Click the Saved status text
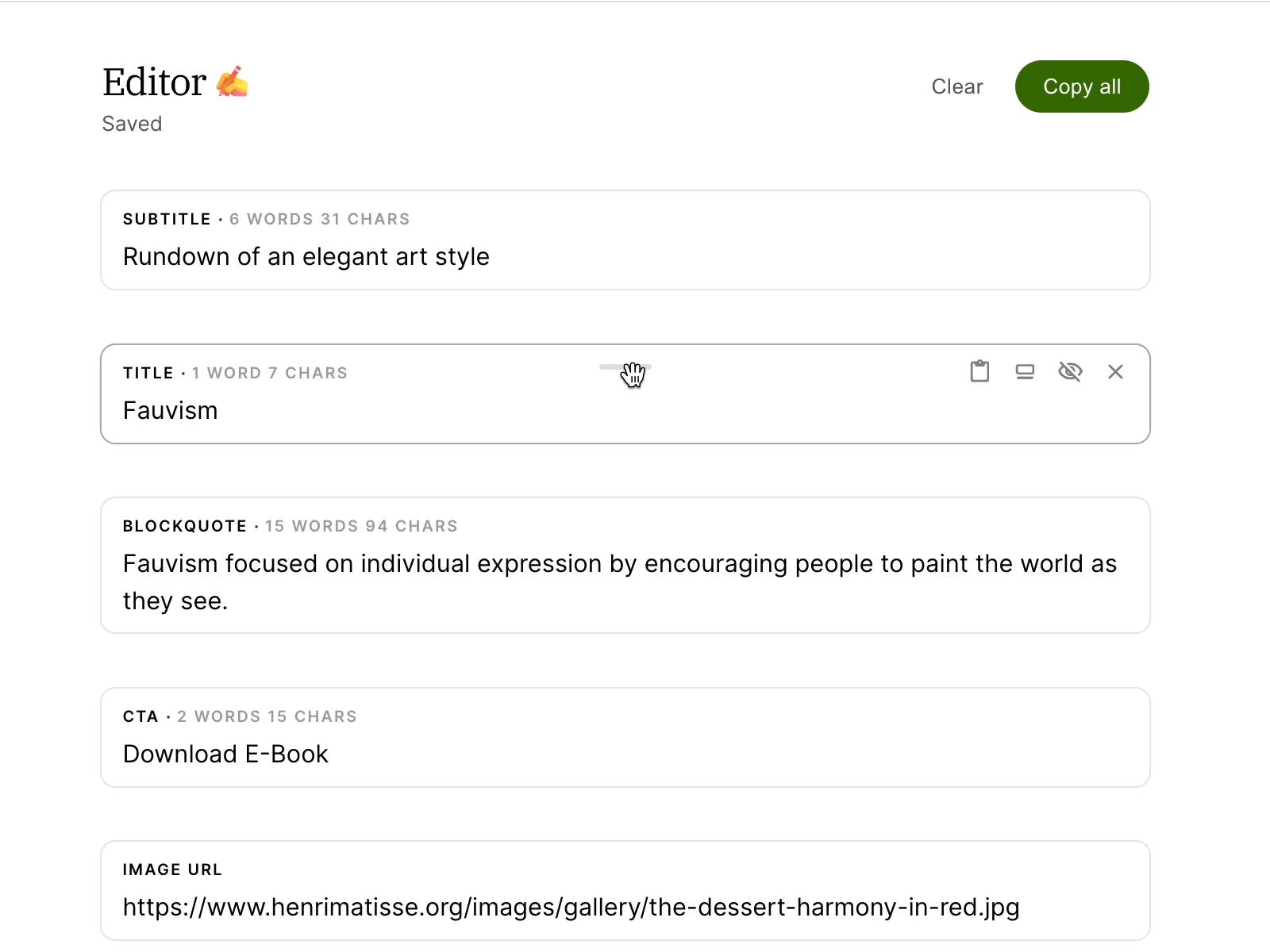This screenshot has width=1270, height=952. click(x=132, y=123)
